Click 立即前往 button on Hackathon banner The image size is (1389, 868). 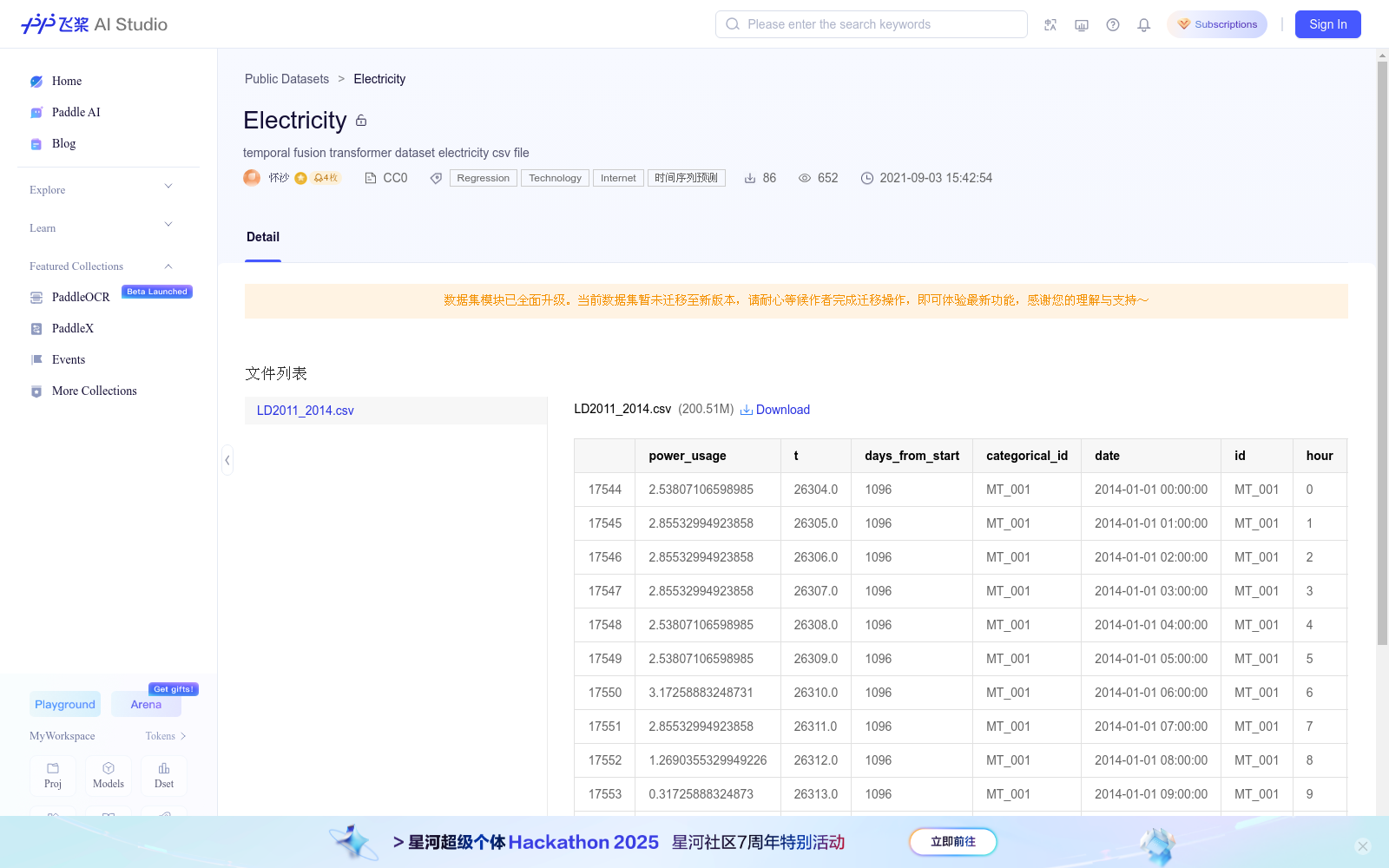953,842
